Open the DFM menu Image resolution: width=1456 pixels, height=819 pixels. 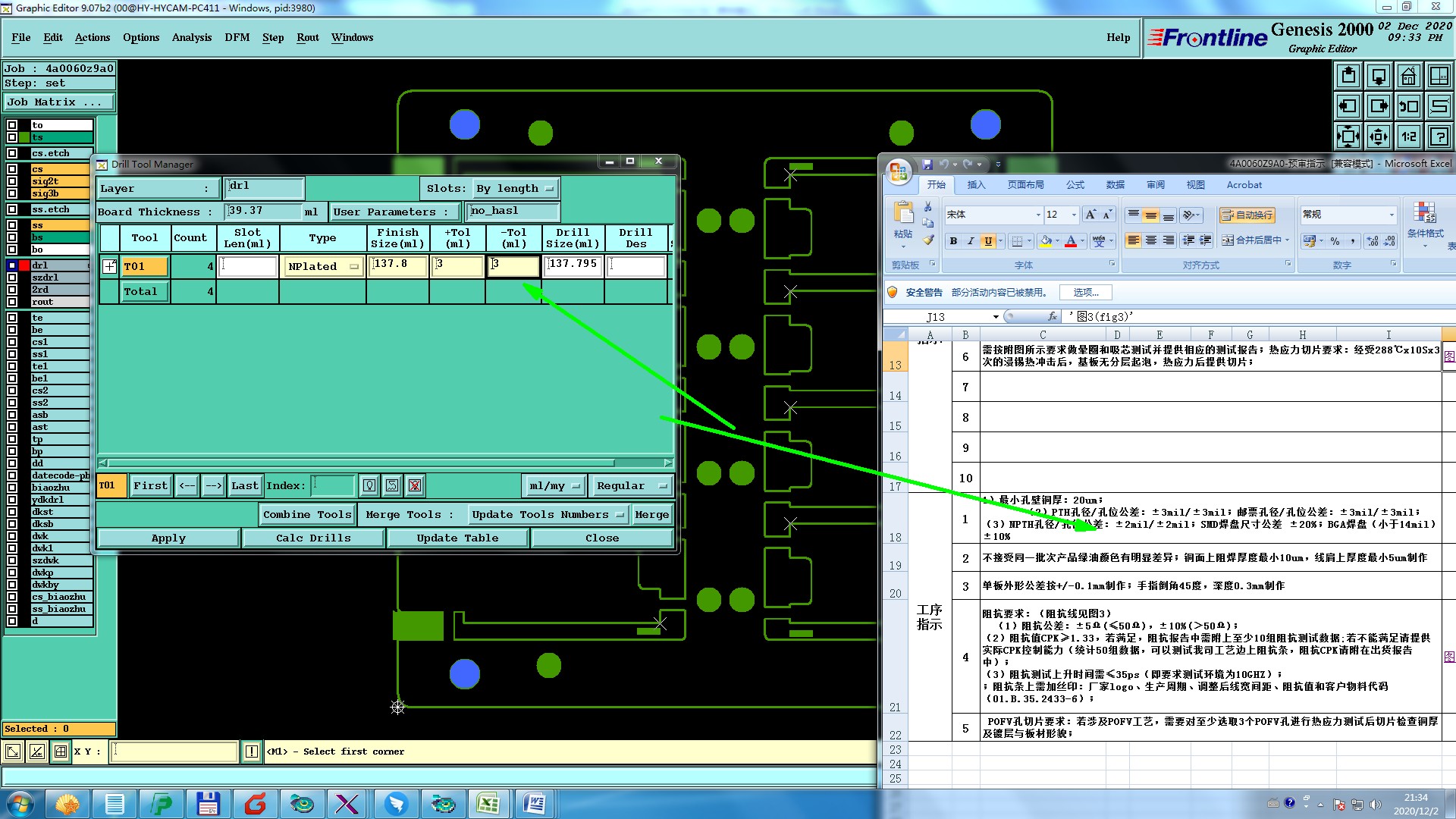(237, 37)
